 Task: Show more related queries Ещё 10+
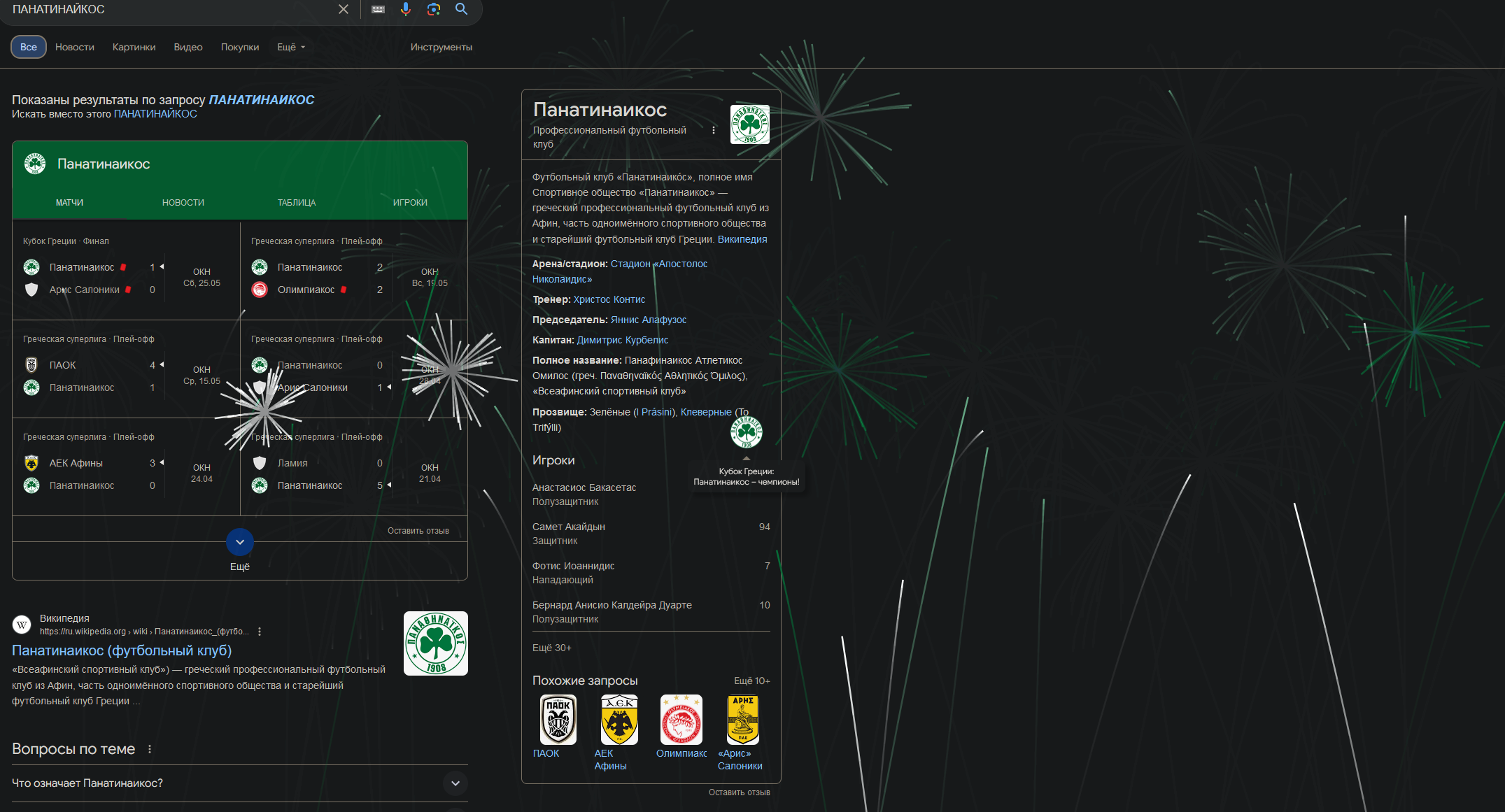coord(752,681)
